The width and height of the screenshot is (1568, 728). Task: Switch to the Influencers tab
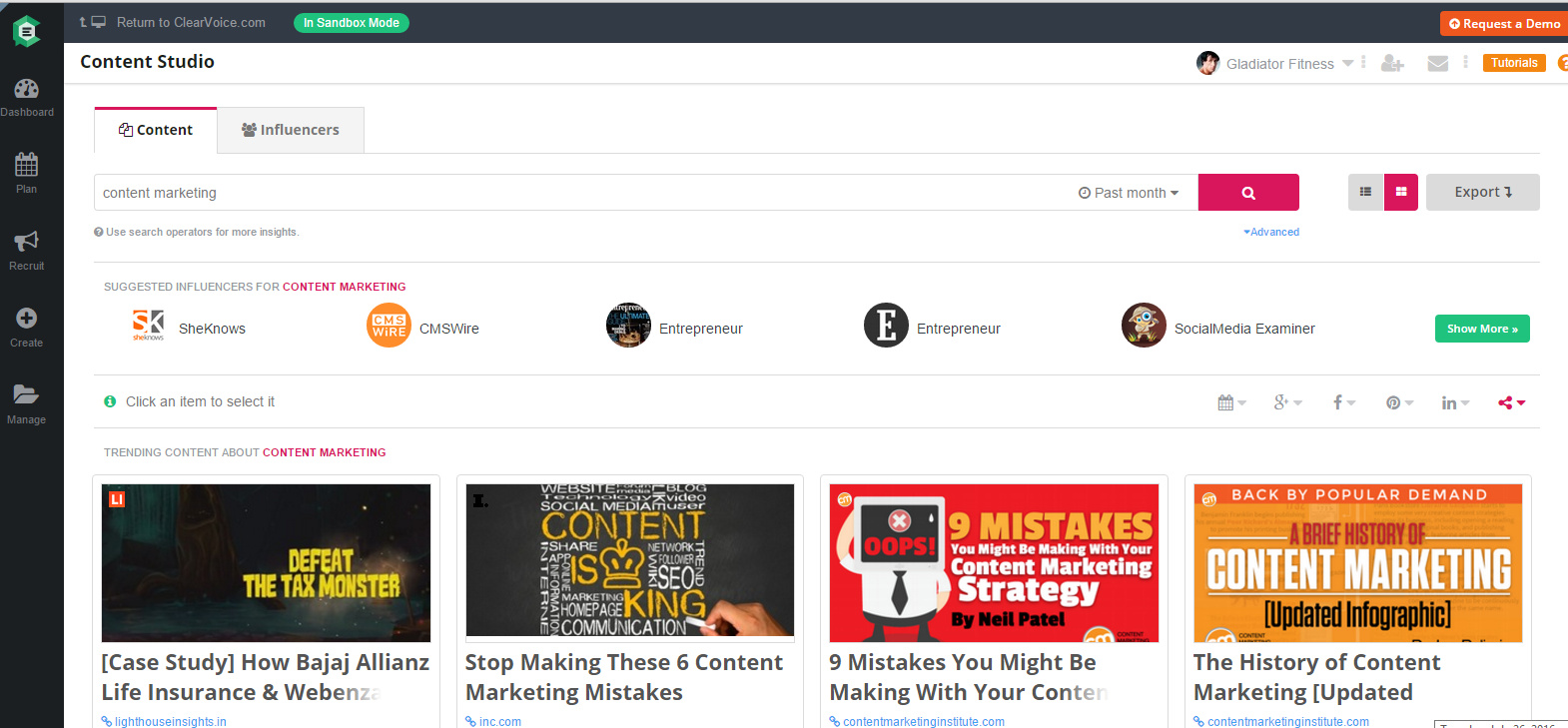[x=291, y=130]
